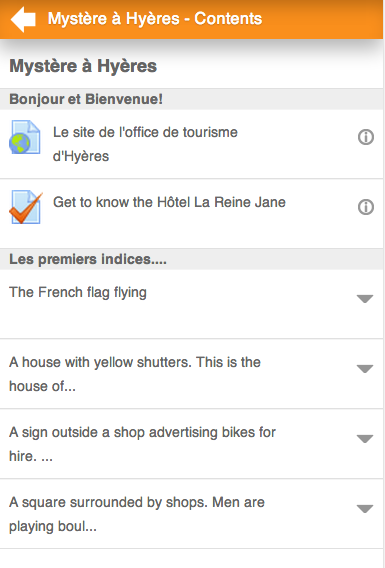
Task: Expand the yellow shutters house item
Action: [365, 369]
